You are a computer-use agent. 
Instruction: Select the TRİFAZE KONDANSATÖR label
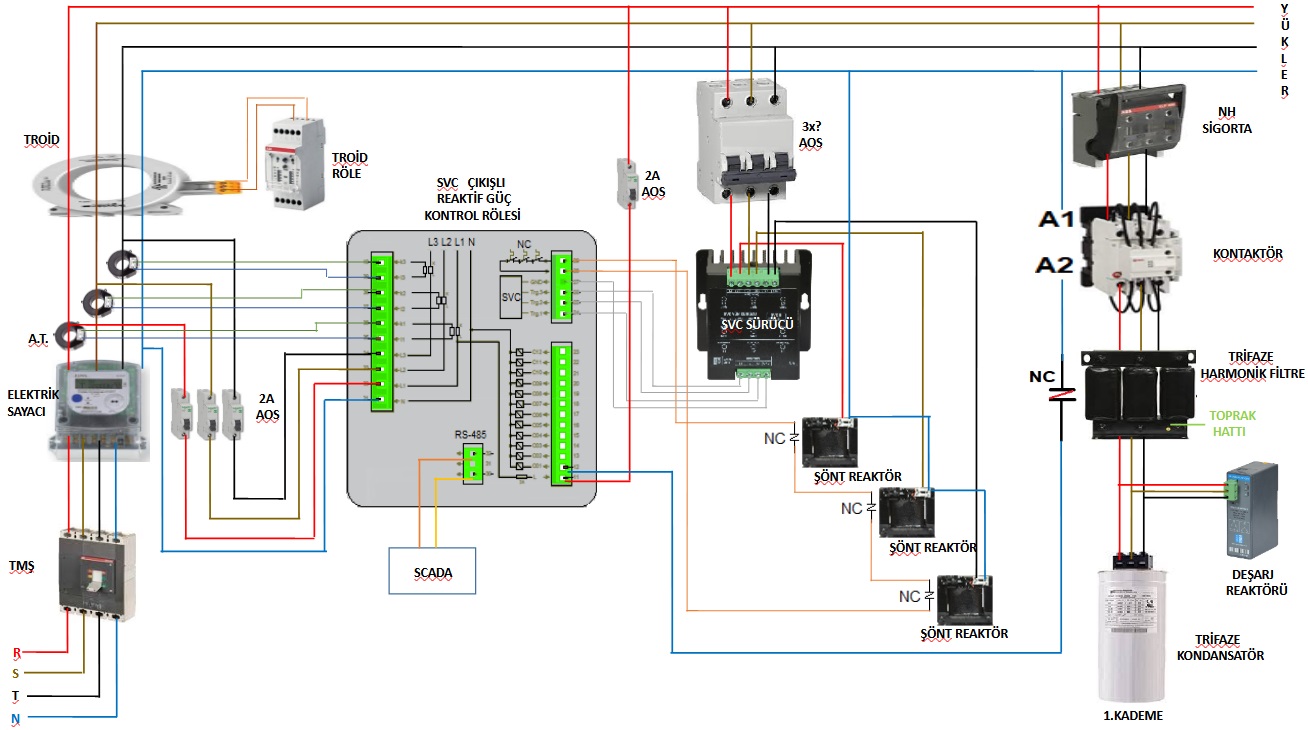(1220, 647)
